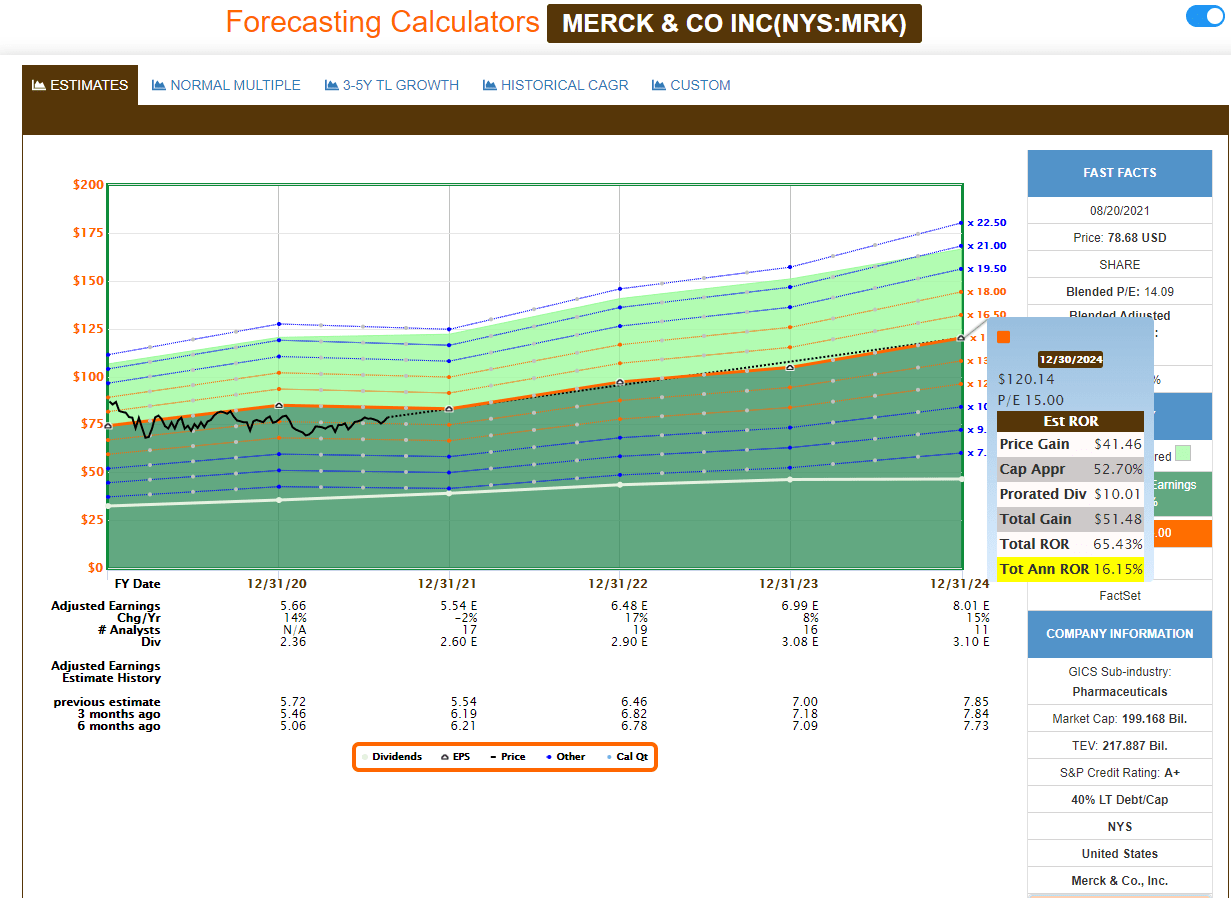Click the COMPANY INFORMATION panel header

point(1120,634)
